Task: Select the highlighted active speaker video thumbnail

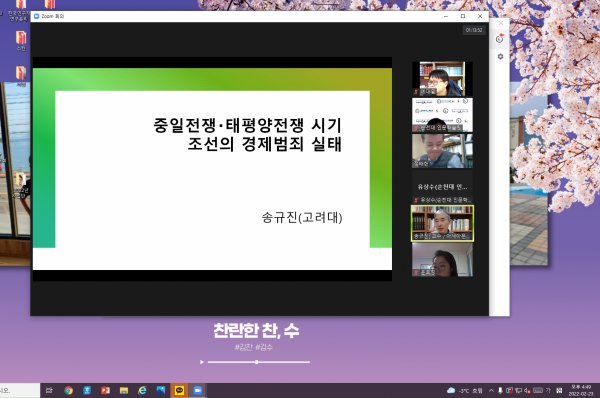Action: (x=442, y=223)
